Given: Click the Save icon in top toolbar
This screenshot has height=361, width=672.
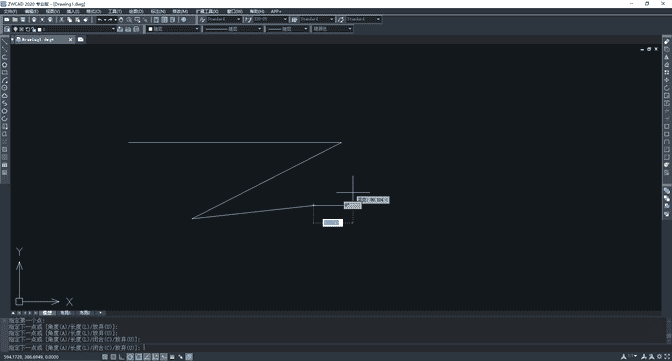Looking at the screenshot, I should [x=23, y=20].
